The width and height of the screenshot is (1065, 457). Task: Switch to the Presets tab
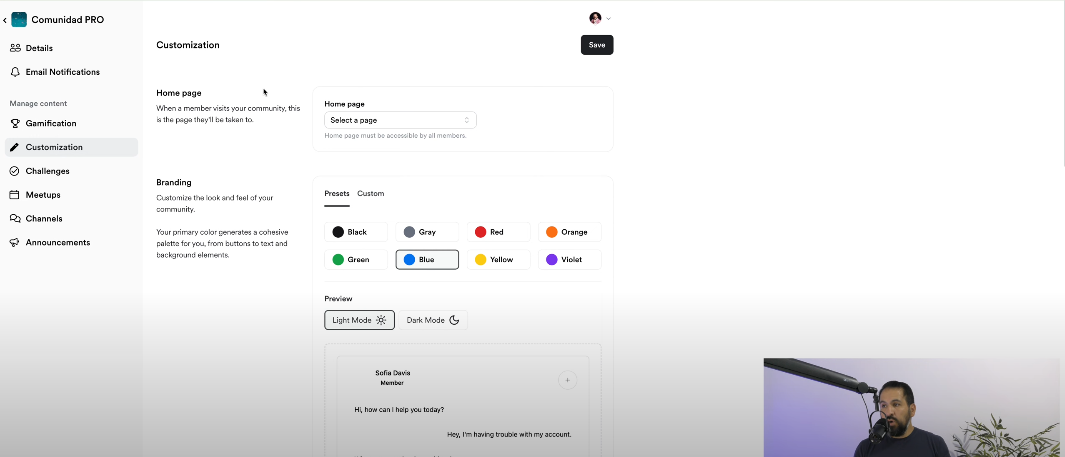(x=337, y=194)
